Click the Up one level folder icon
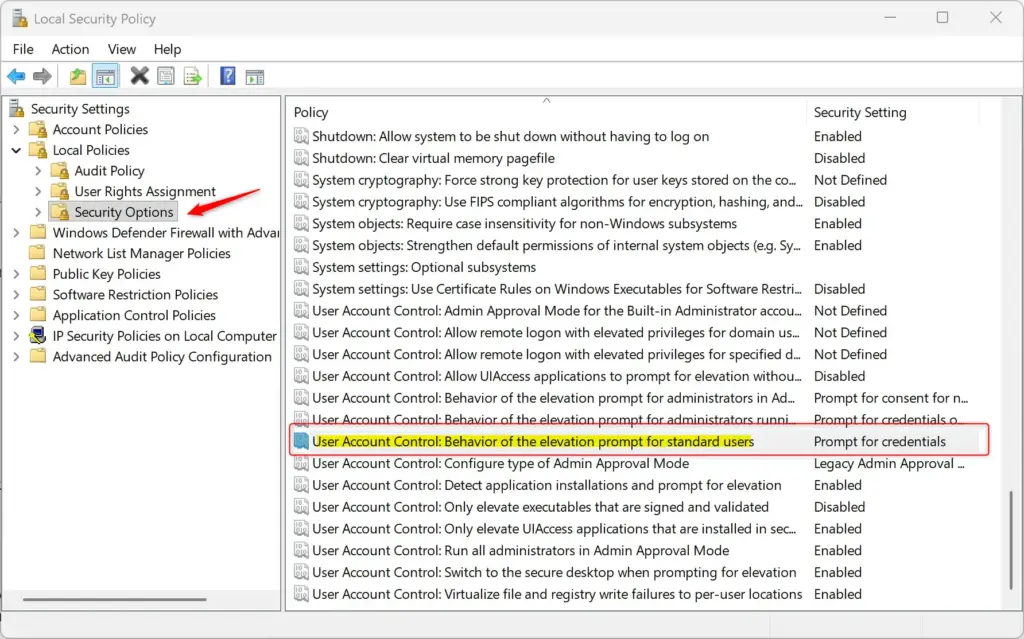The width and height of the screenshot is (1024, 639). coord(78,76)
